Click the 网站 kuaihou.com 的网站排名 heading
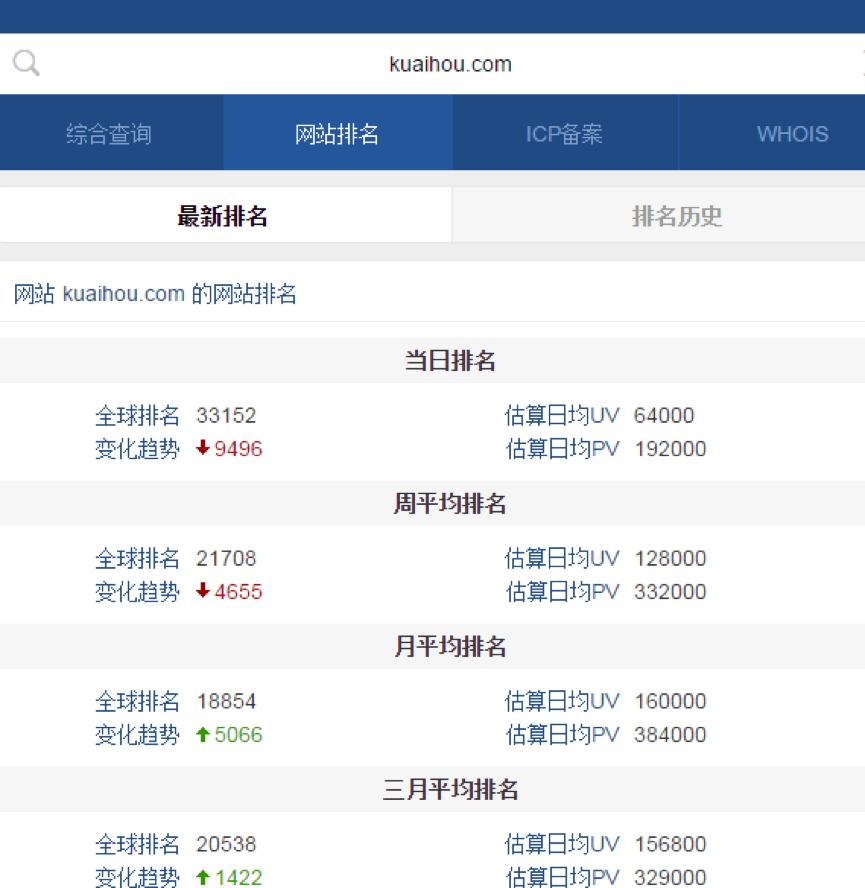 (x=155, y=294)
